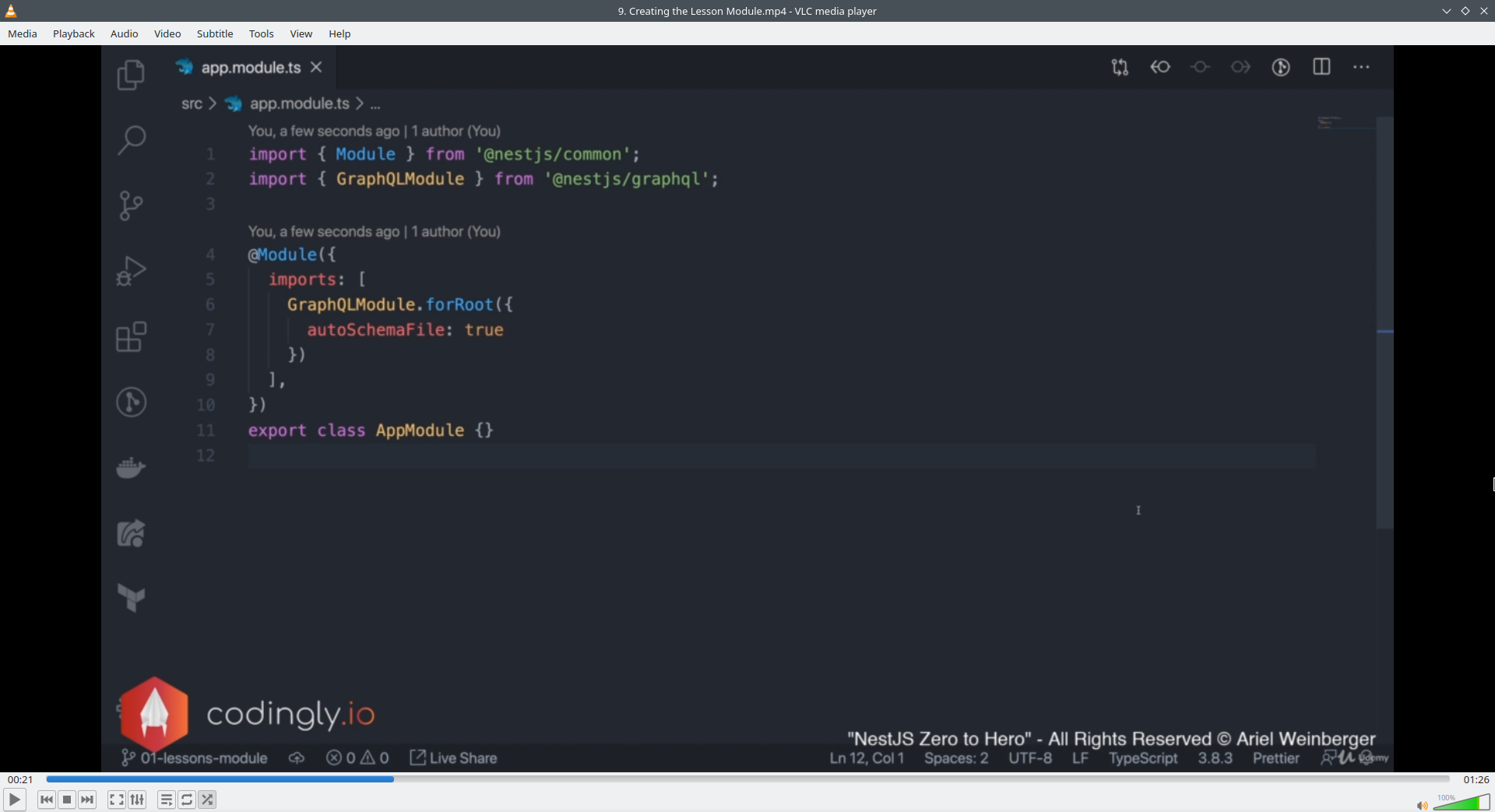Click the app.module.ts breadcrumb in the video
The width and height of the screenshot is (1495, 812).
(299, 104)
